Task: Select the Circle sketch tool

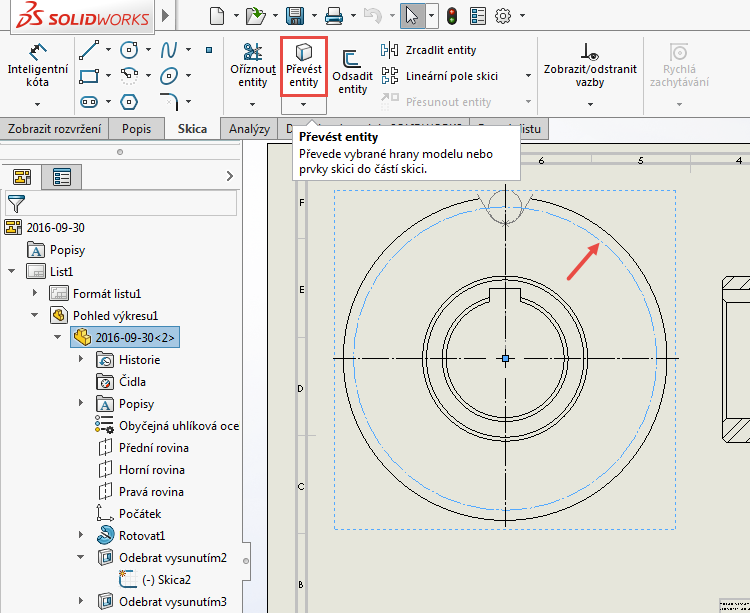Action: pos(129,50)
